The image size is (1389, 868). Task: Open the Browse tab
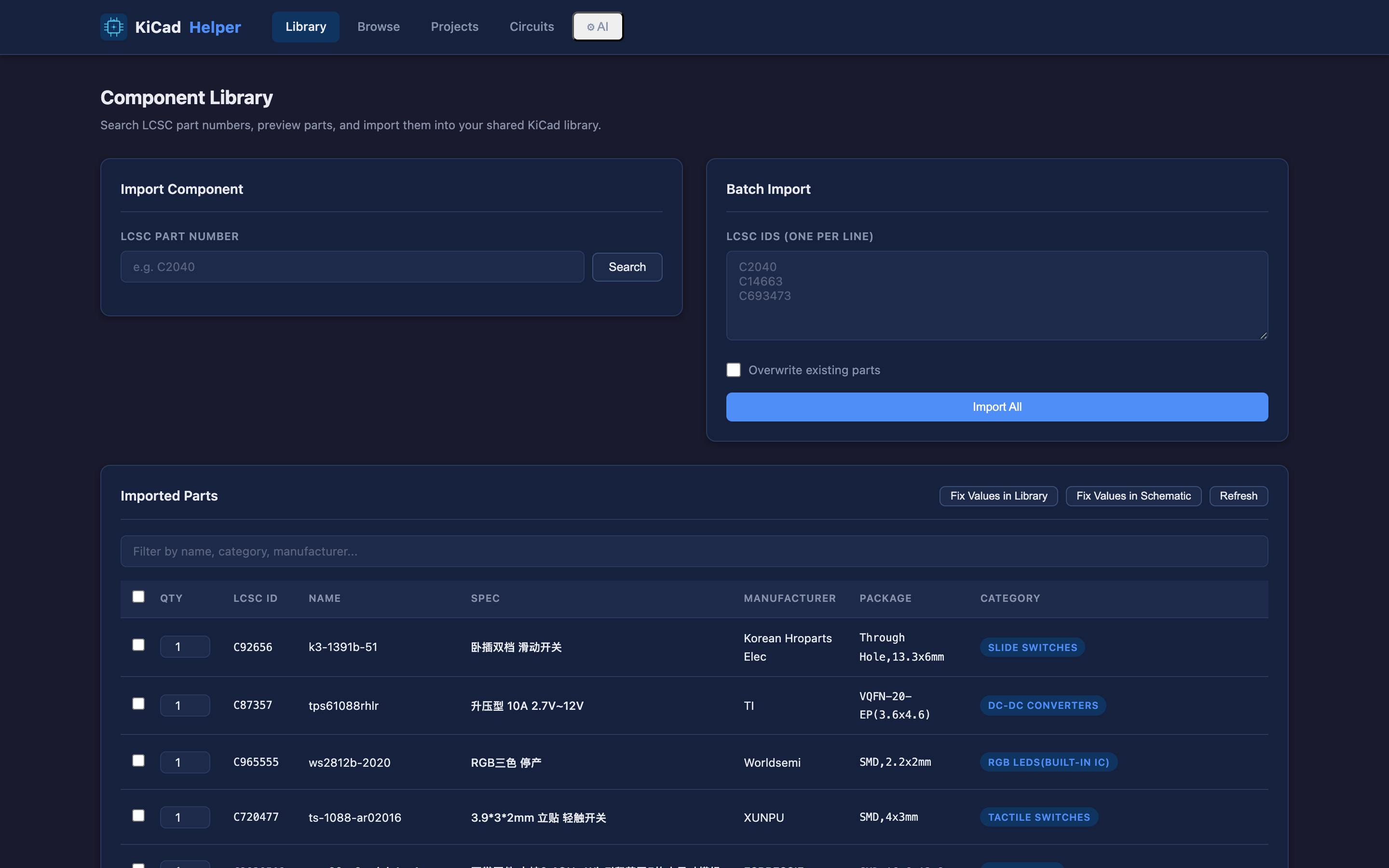click(378, 27)
